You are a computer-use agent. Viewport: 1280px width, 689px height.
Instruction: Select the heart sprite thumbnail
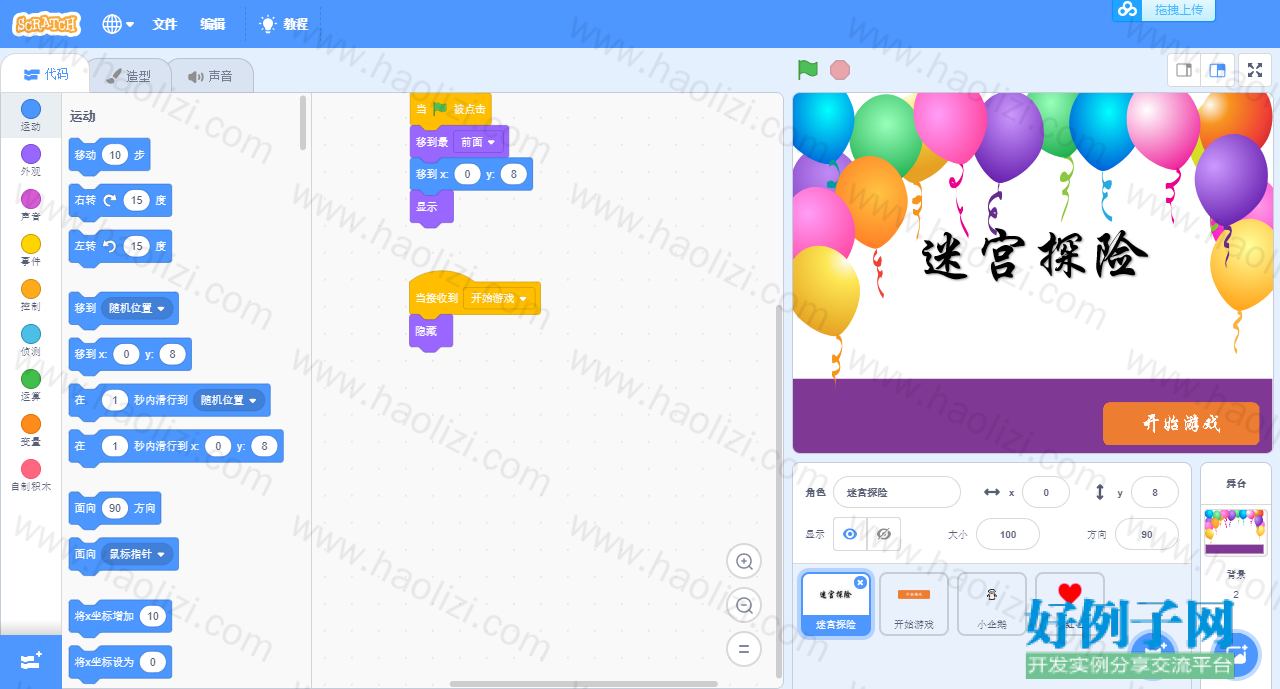(x=1070, y=603)
